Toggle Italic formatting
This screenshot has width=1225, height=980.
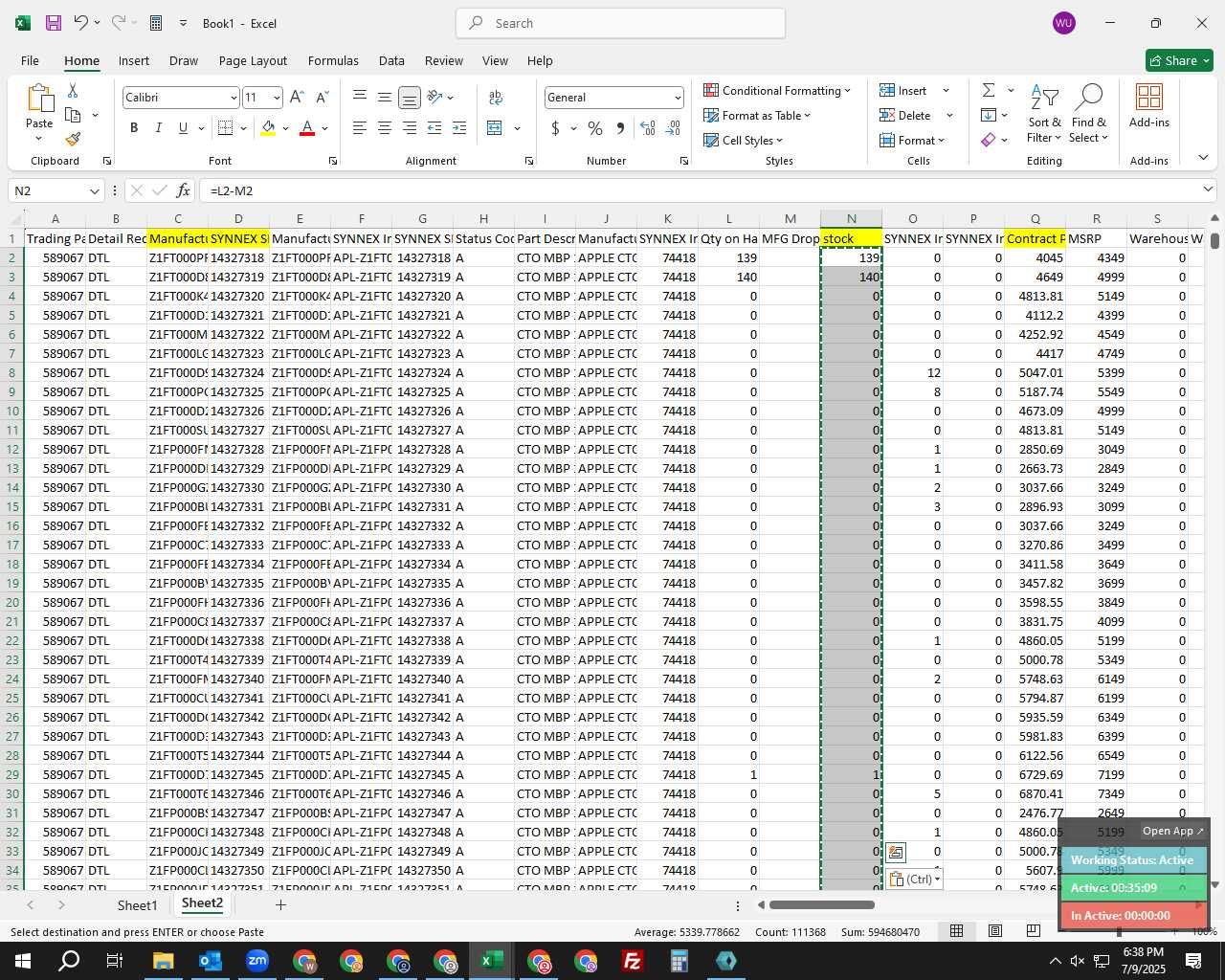click(158, 128)
